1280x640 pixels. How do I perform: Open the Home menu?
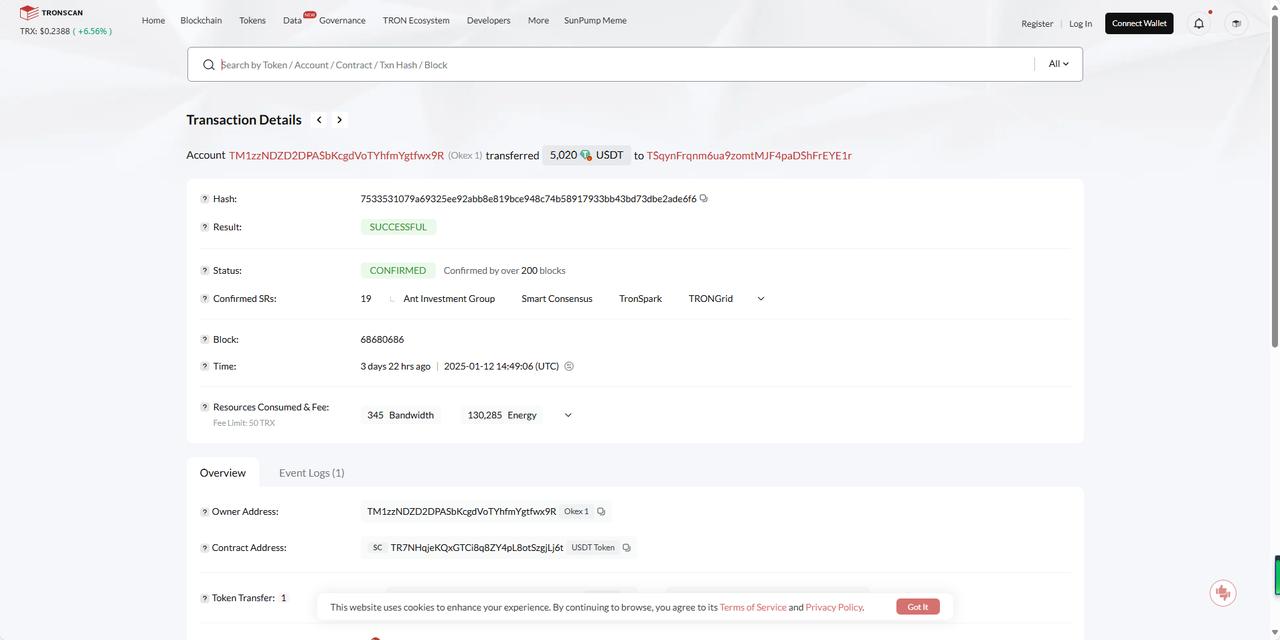(153, 20)
